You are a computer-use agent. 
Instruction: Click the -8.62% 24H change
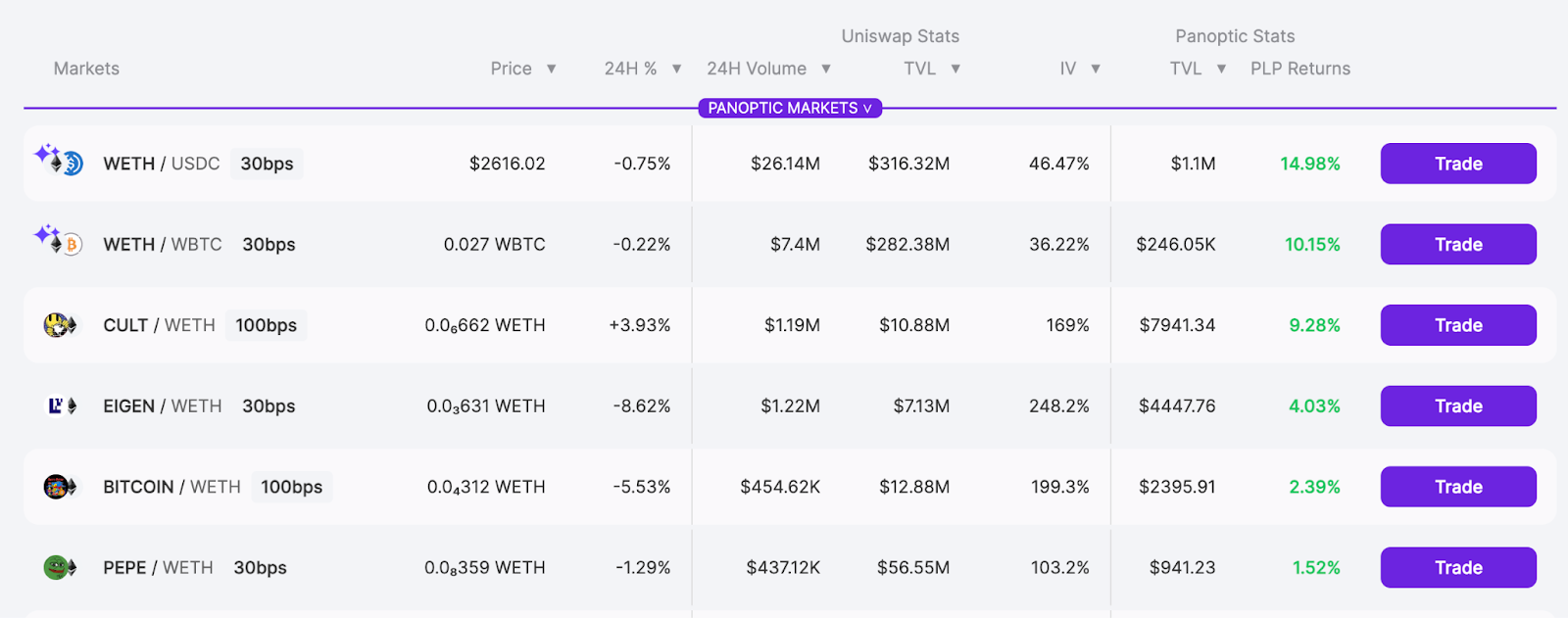point(642,405)
